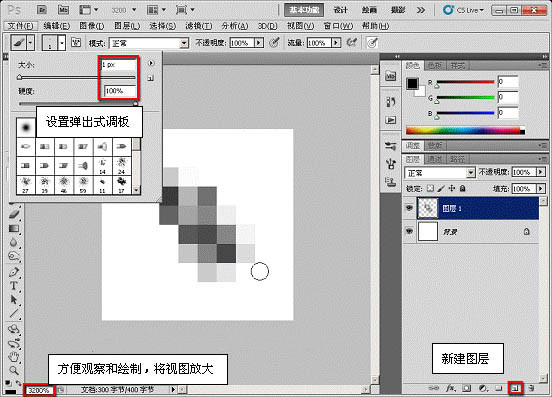The width and height of the screenshot is (552, 397).
Task: Select the 绘画 workspace
Action: (x=369, y=10)
